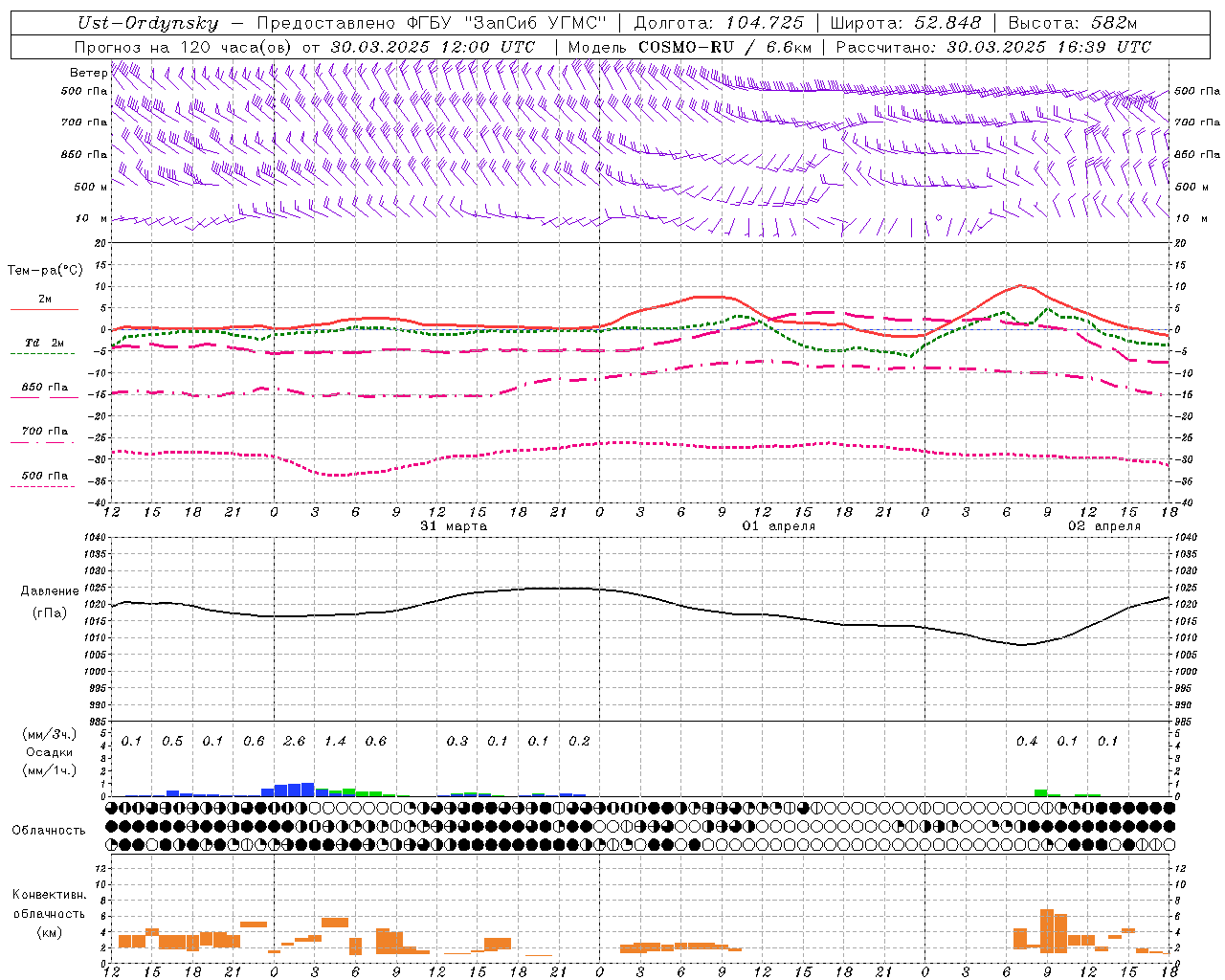Viewport: 1225px width, 980px height.
Task: Click 'Прогноз на 120 часа(ов)' text
Action: point(184,47)
